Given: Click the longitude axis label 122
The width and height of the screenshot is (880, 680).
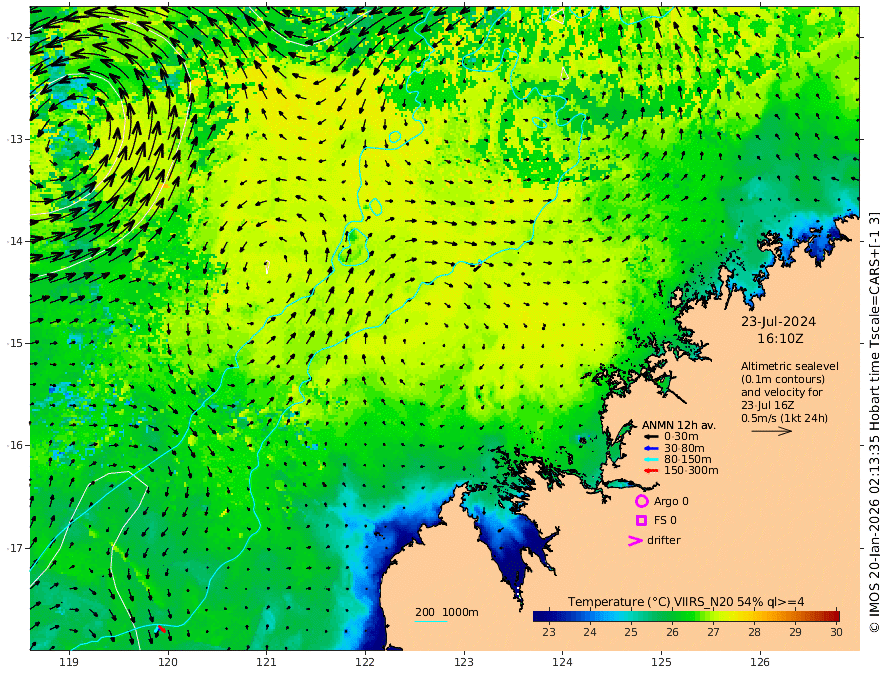Looking at the screenshot, I should coord(365,663).
